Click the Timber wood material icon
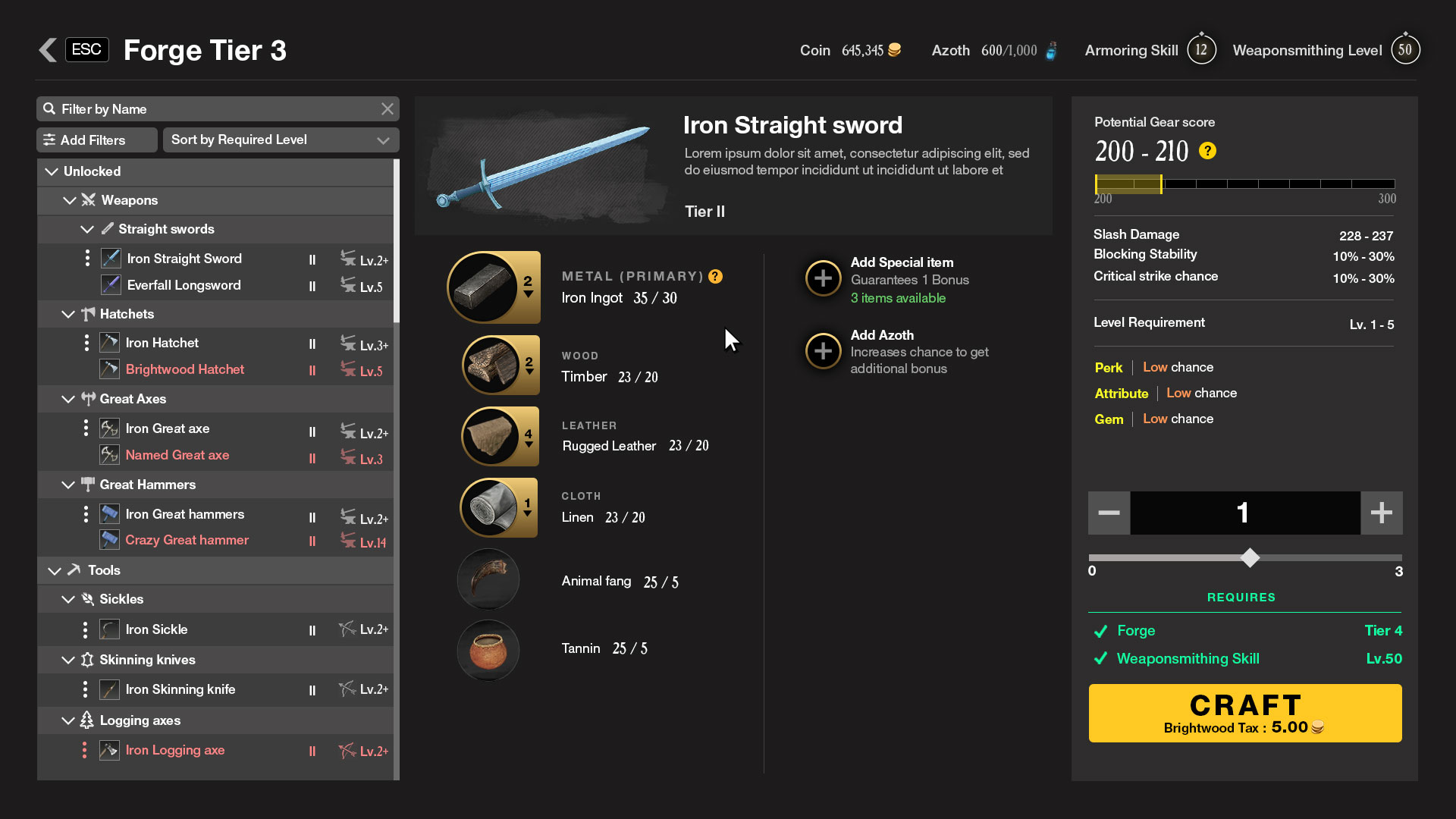The width and height of the screenshot is (1456, 819). click(x=491, y=365)
